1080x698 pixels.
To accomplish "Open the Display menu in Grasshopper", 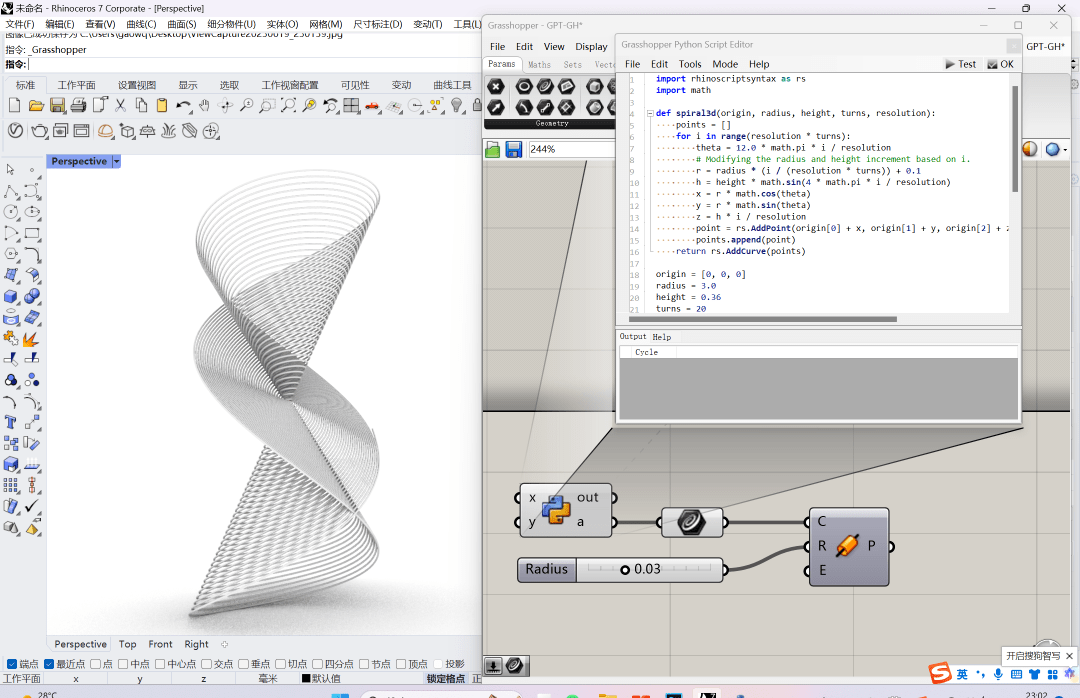I will [591, 47].
